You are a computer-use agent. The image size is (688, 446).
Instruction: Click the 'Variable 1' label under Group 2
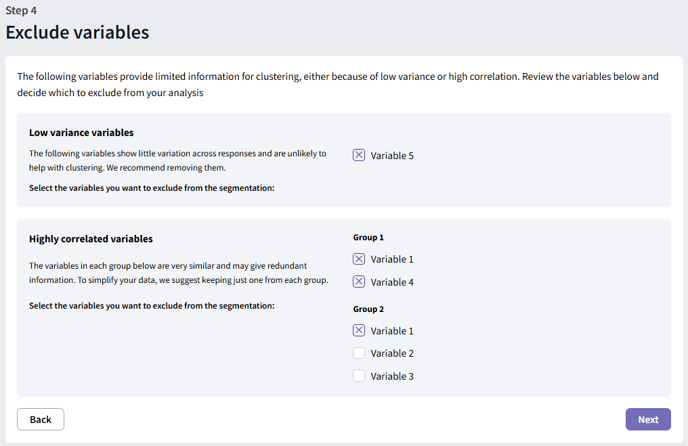pos(392,331)
